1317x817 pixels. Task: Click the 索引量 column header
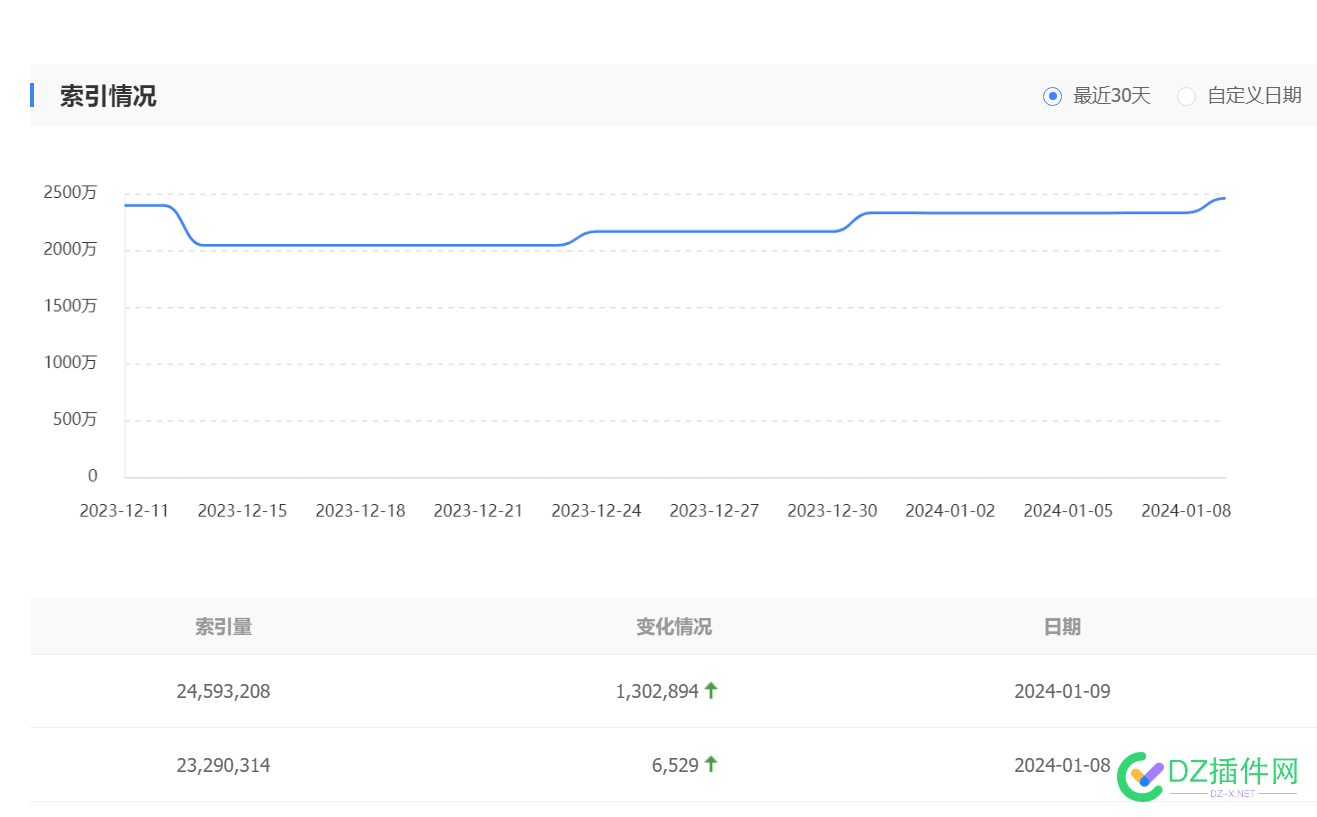click(x=223, y=627)
